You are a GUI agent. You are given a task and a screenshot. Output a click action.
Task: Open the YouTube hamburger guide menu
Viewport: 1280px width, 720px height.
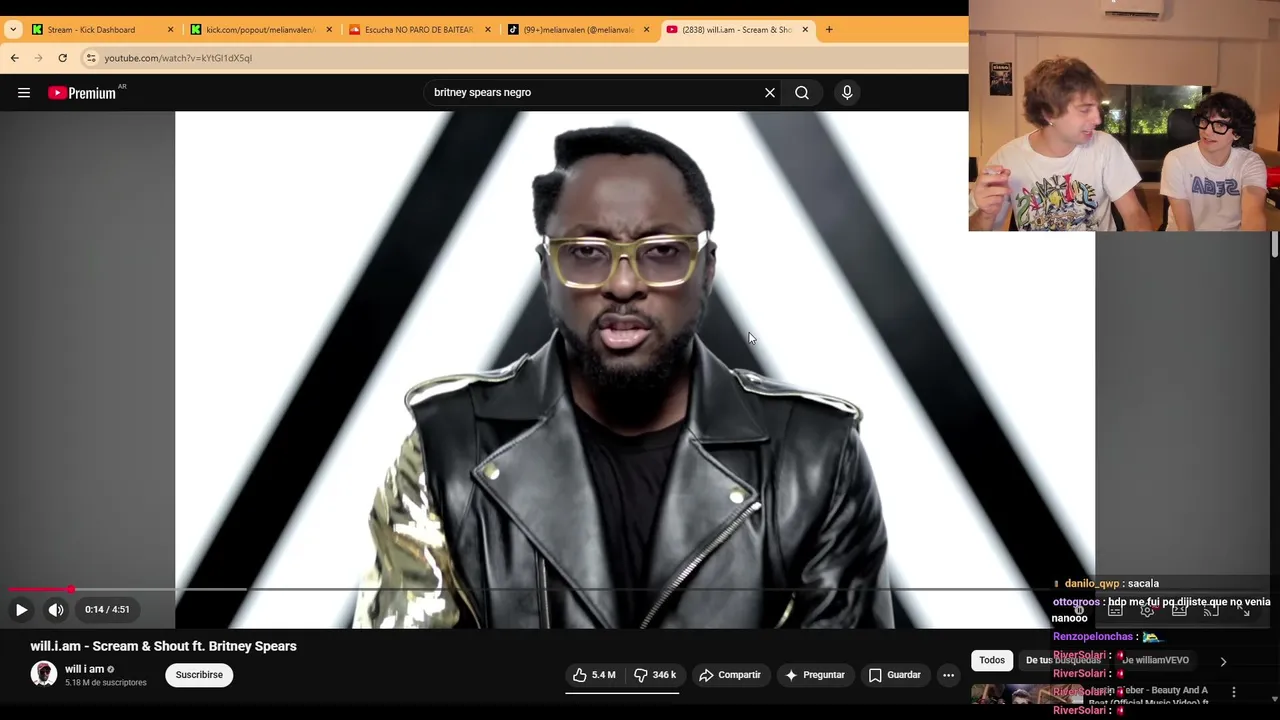tap(24, 93)
